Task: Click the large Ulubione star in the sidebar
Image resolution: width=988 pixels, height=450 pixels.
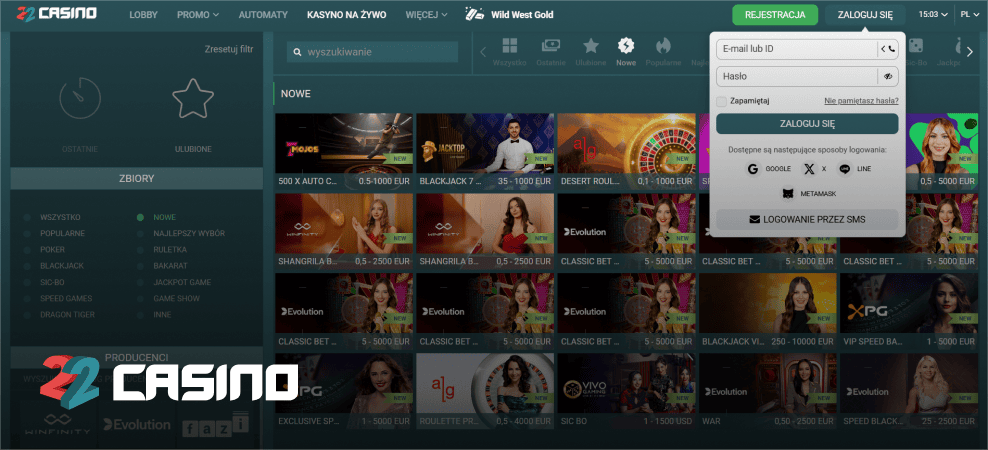Action: tap(193, 98)
